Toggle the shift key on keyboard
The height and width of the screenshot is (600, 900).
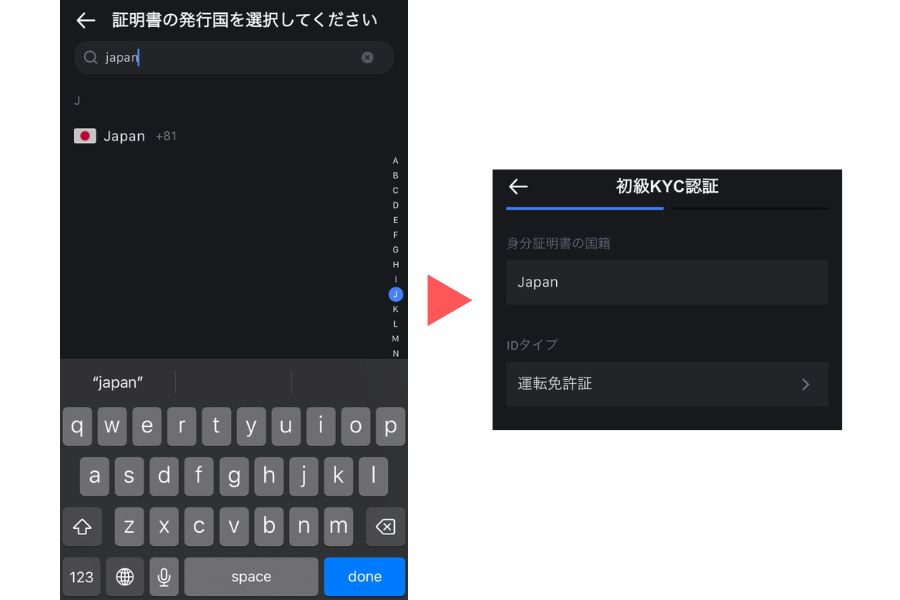(x=82, y=526)
